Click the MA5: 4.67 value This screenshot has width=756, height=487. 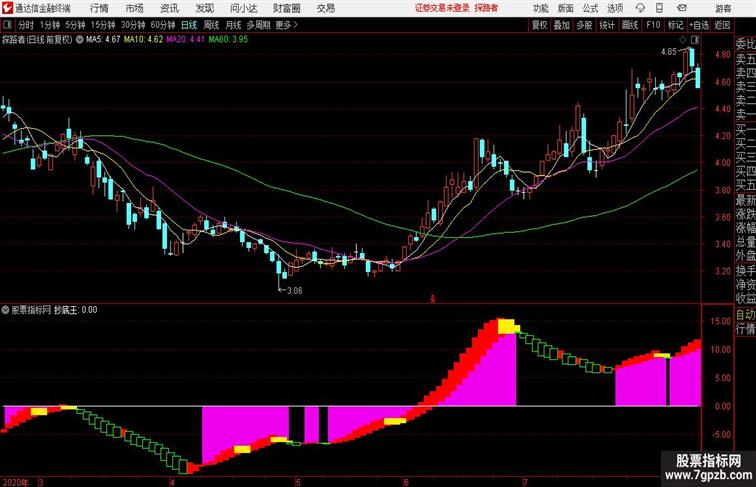[x=103, y=40]
